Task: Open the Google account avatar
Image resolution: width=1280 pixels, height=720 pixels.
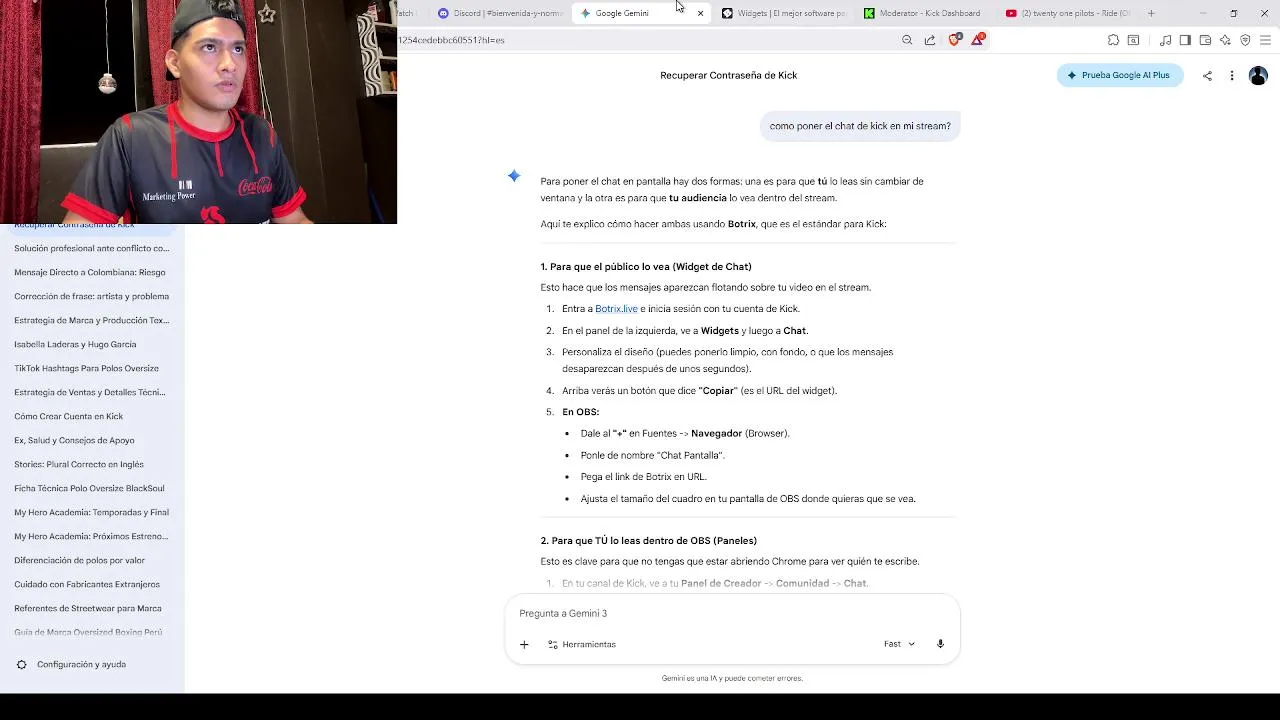Action: point(1258,76)
